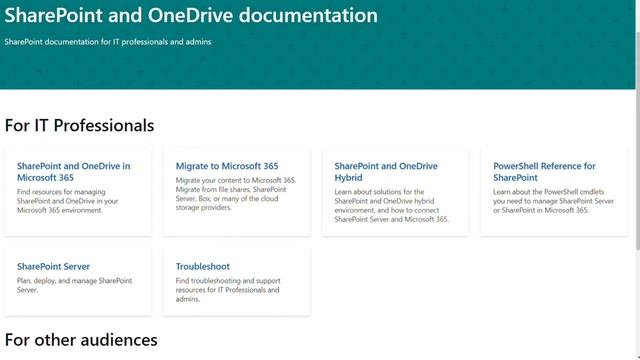Image resolution: width=640 pixels, height=360 pixels.
Task: Click 'Learn about the PowerShell cmdlets' description
Action: 553,201
